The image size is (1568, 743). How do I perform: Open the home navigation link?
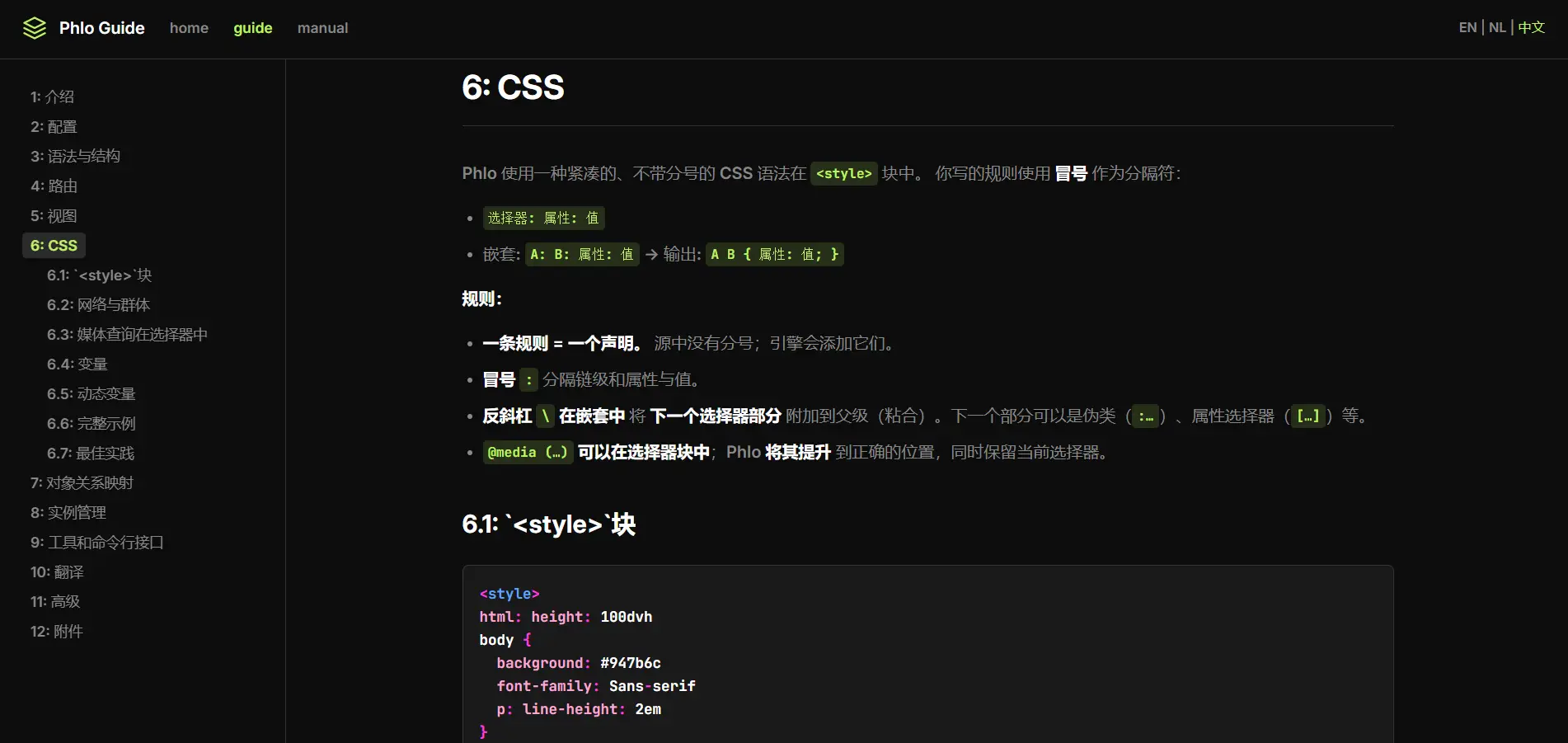(189, 28)
